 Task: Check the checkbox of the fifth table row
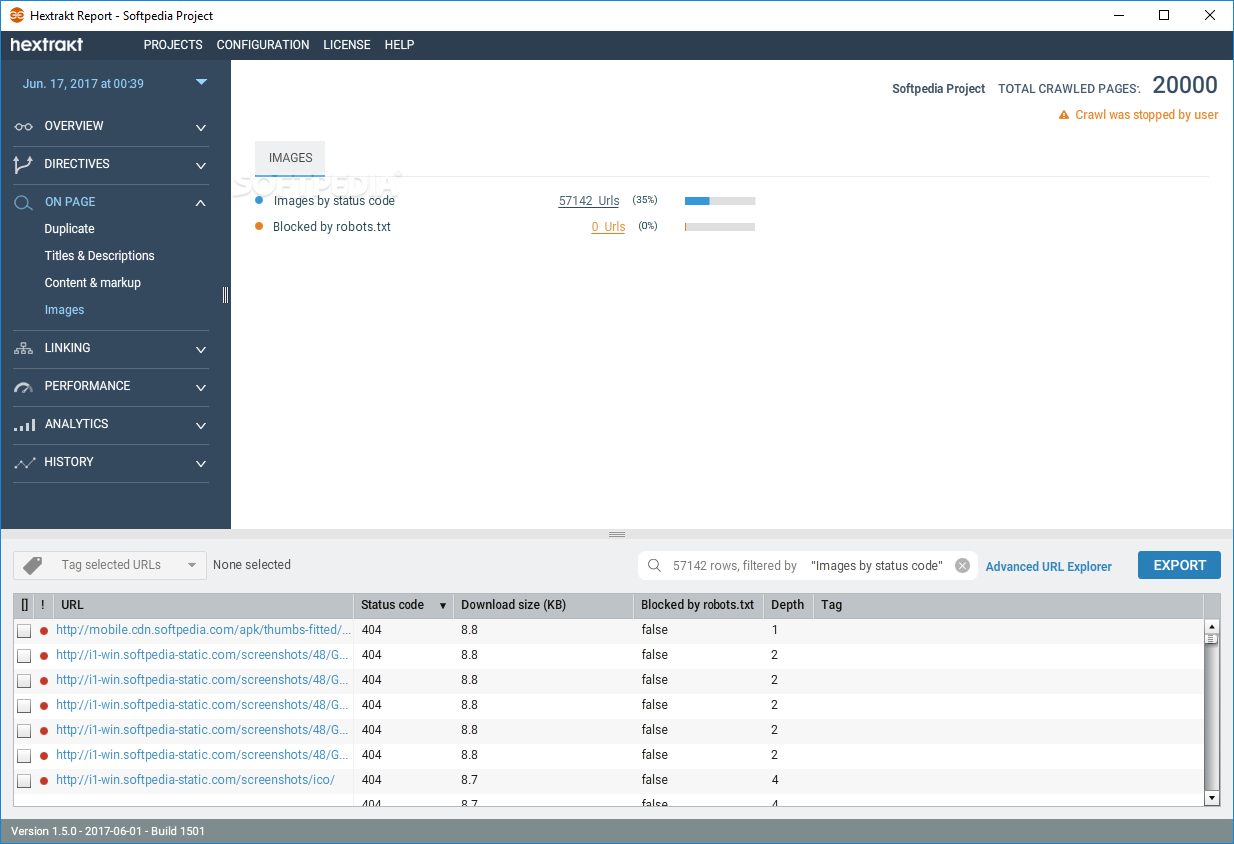click(24, 731)
